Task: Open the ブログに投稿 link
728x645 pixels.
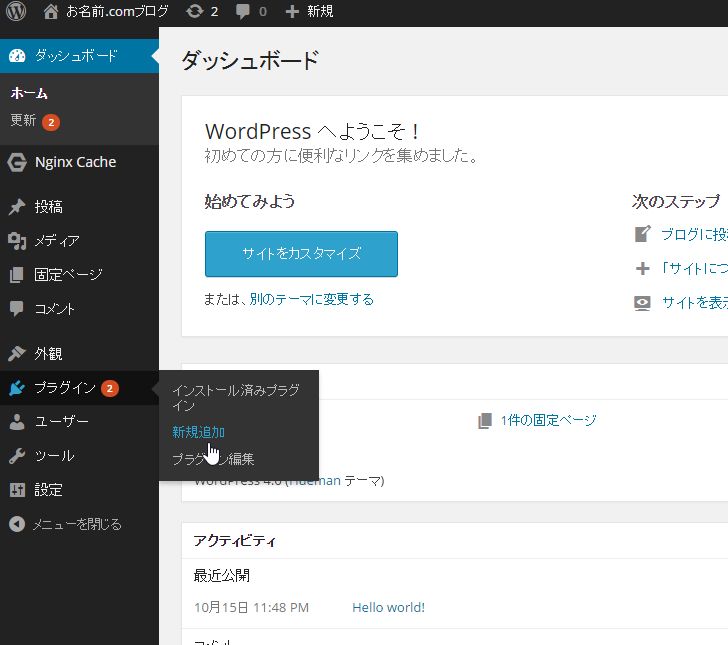Action: tap(695, 235)
